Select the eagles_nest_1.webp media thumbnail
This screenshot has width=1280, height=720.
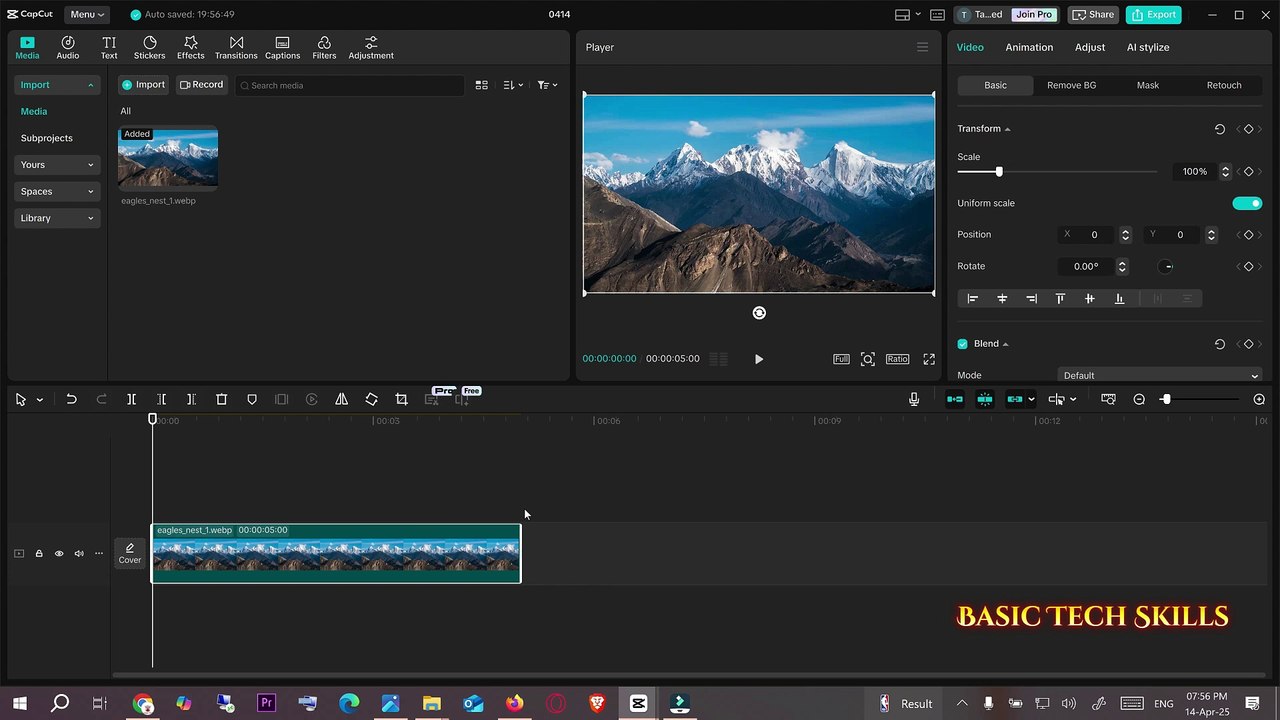168,158
